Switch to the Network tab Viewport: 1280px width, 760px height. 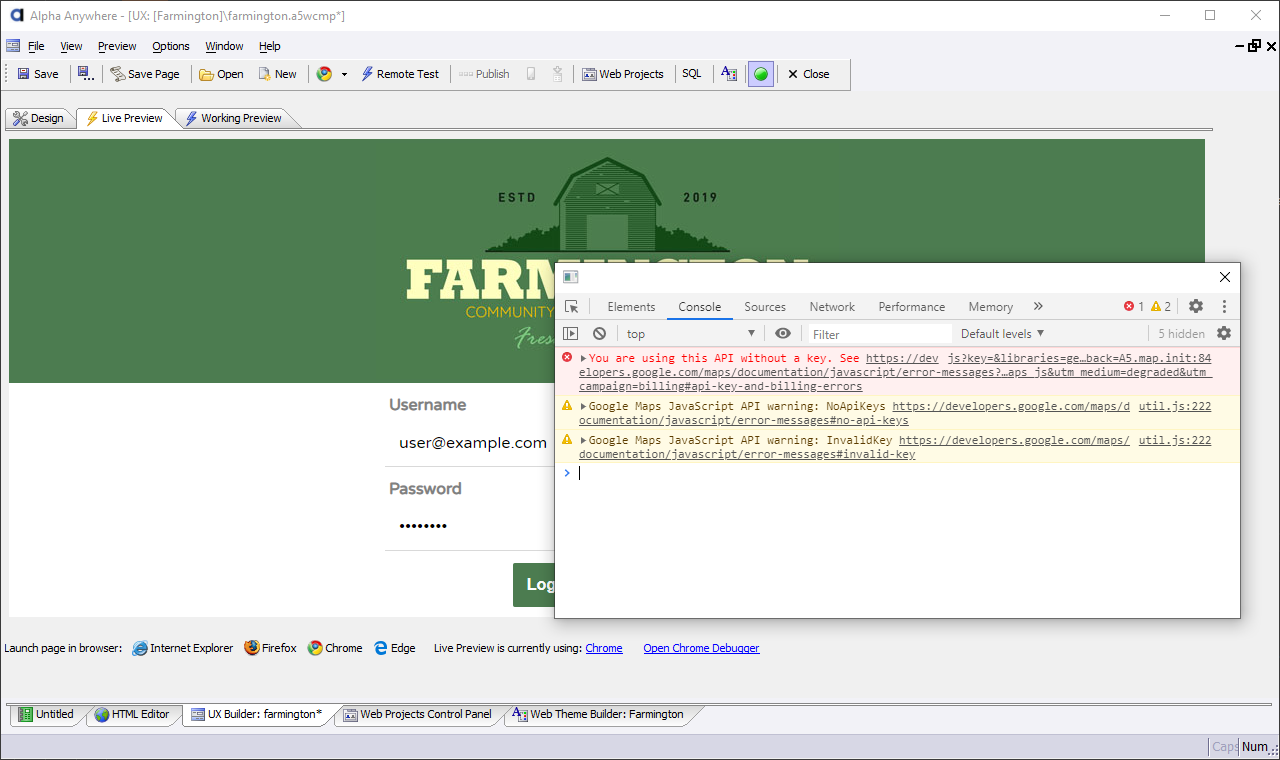(x=832, y=307)
